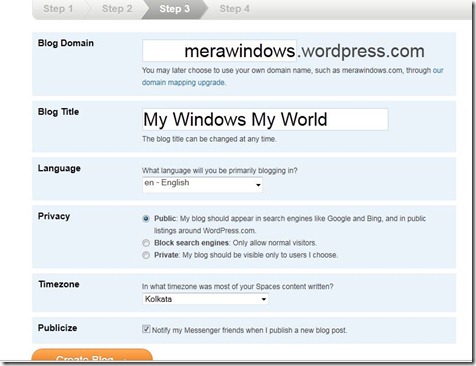The height and width of the screenshot is (366, 476).
Task: Open the 'our domain mapping upgrade' link
Action: click(x=184, y=82)
